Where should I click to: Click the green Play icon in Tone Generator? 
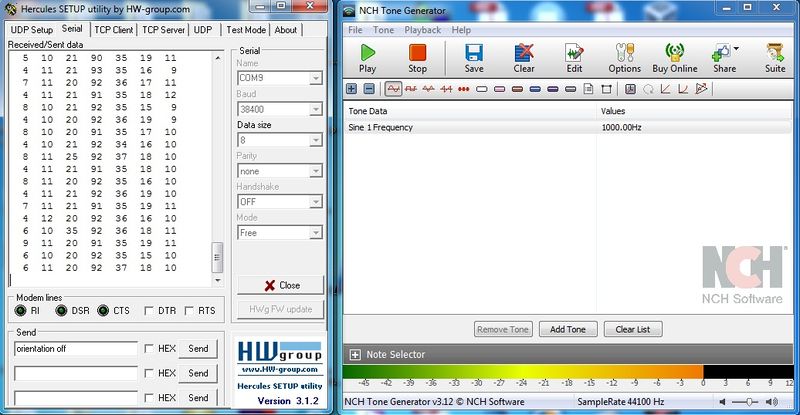(x=367, y=53)
